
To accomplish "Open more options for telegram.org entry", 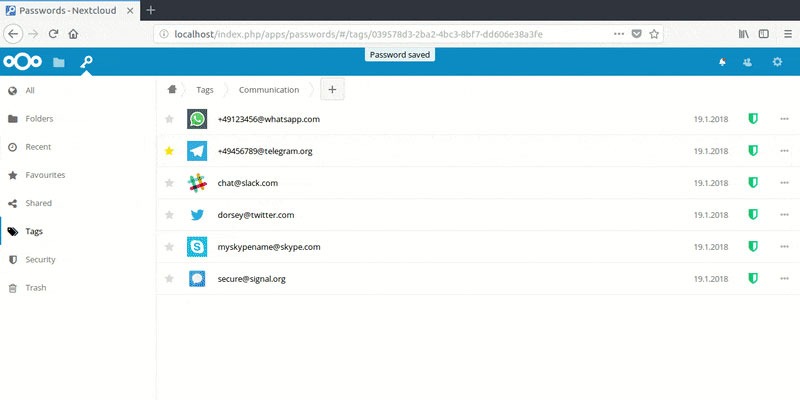I will pyautogui.click(x=784, y=151).
